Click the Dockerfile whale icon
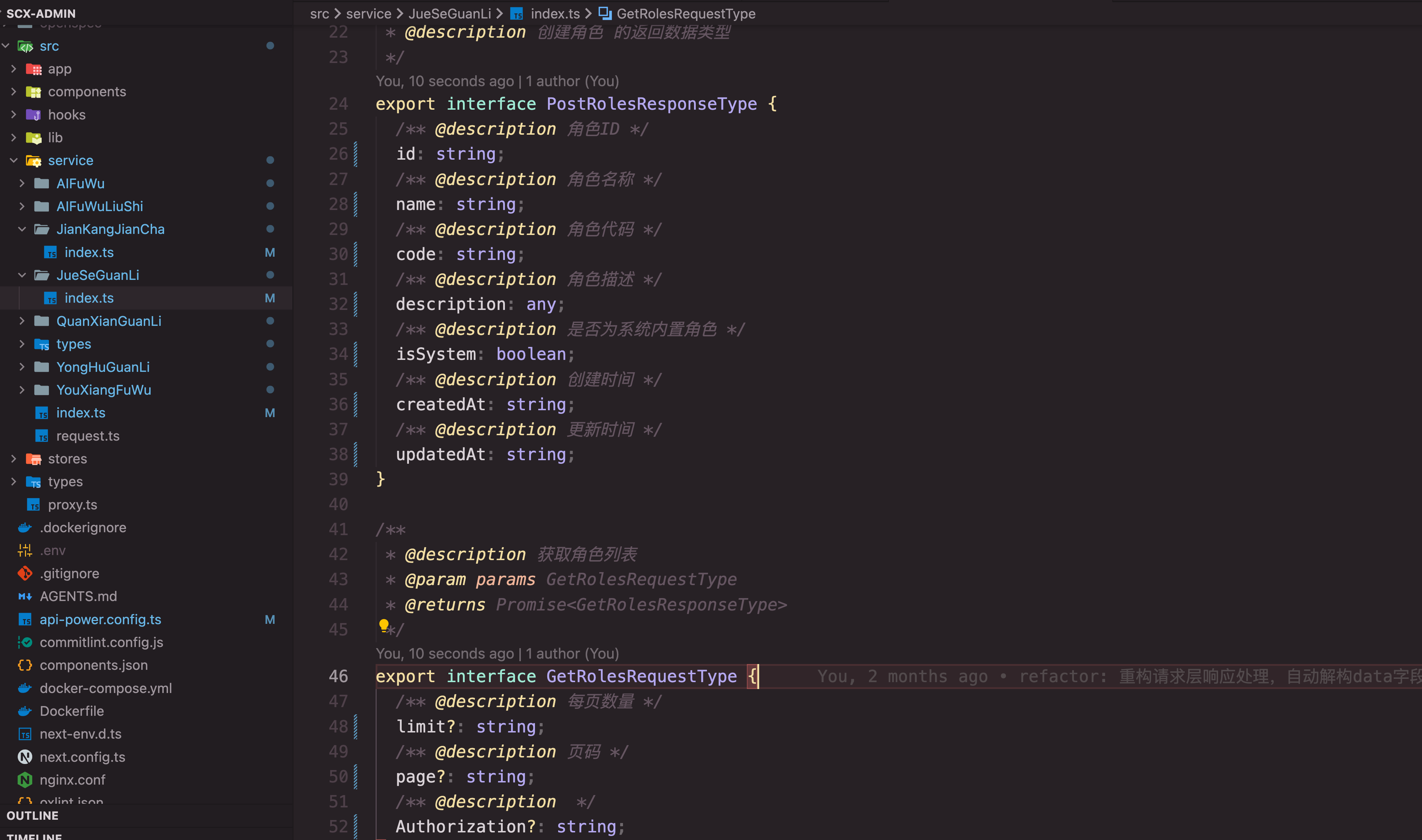Screen dimensions: 1422x840 (x=25, y=711)
